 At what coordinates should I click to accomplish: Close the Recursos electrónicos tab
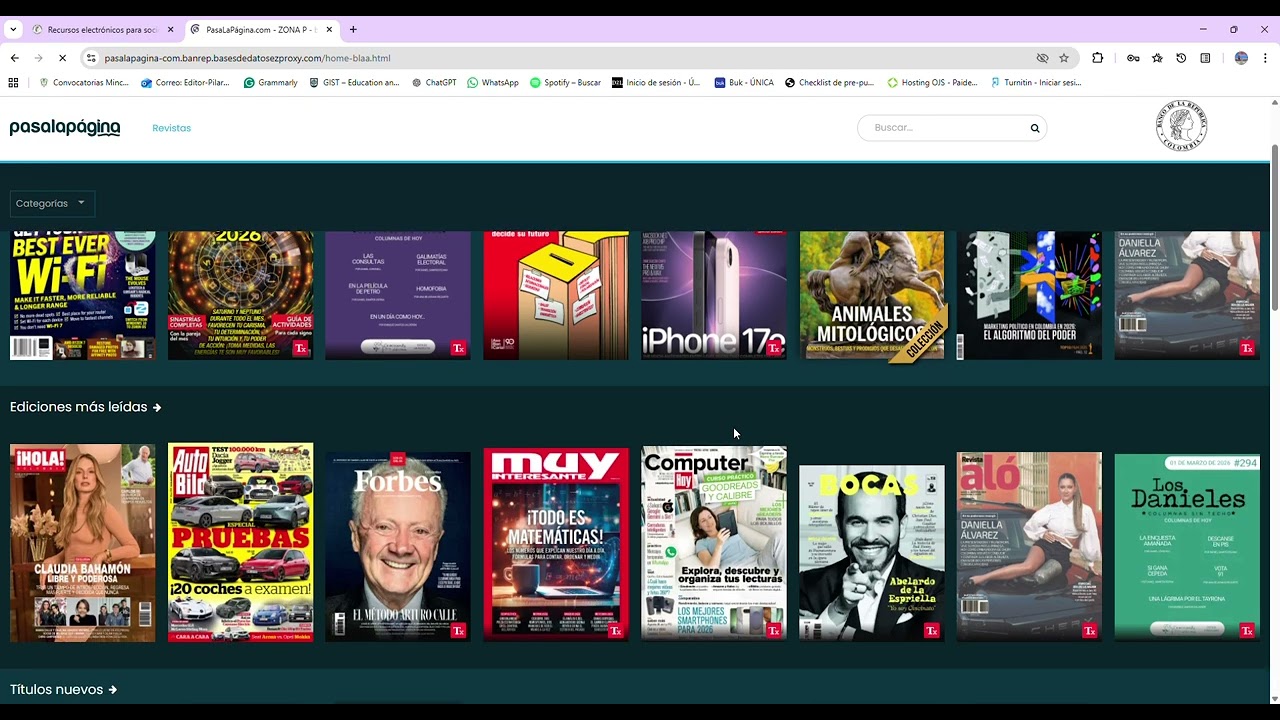170,29
